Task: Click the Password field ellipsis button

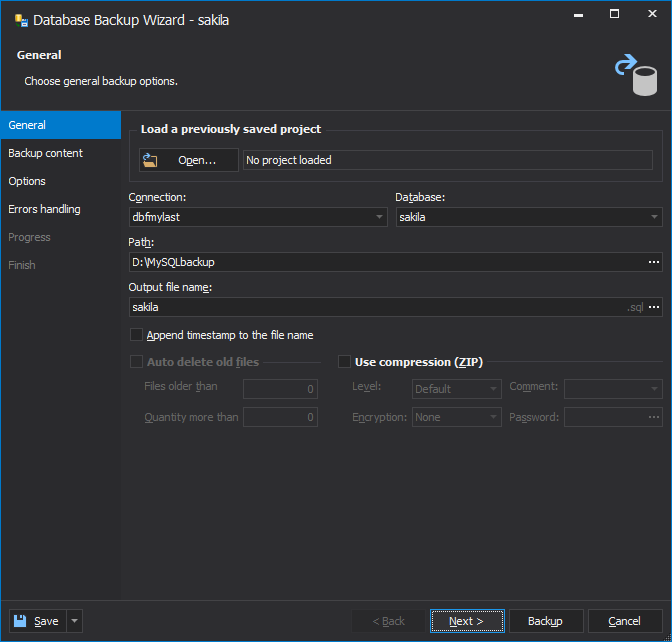Action: point(654,417)
